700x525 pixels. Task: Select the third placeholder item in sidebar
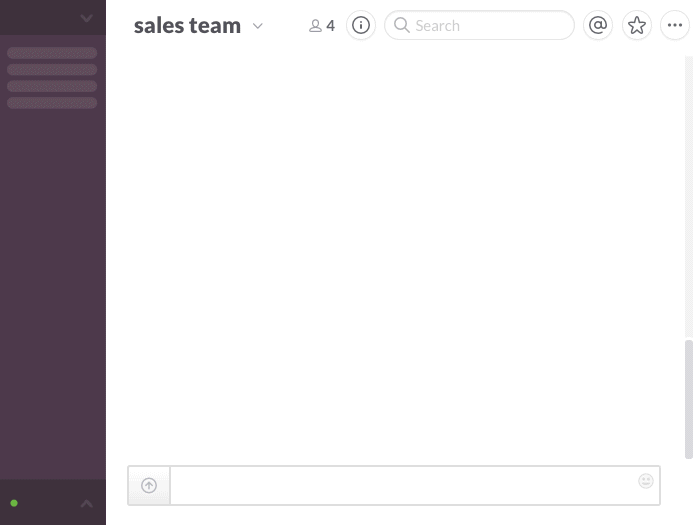coord(52,86)
